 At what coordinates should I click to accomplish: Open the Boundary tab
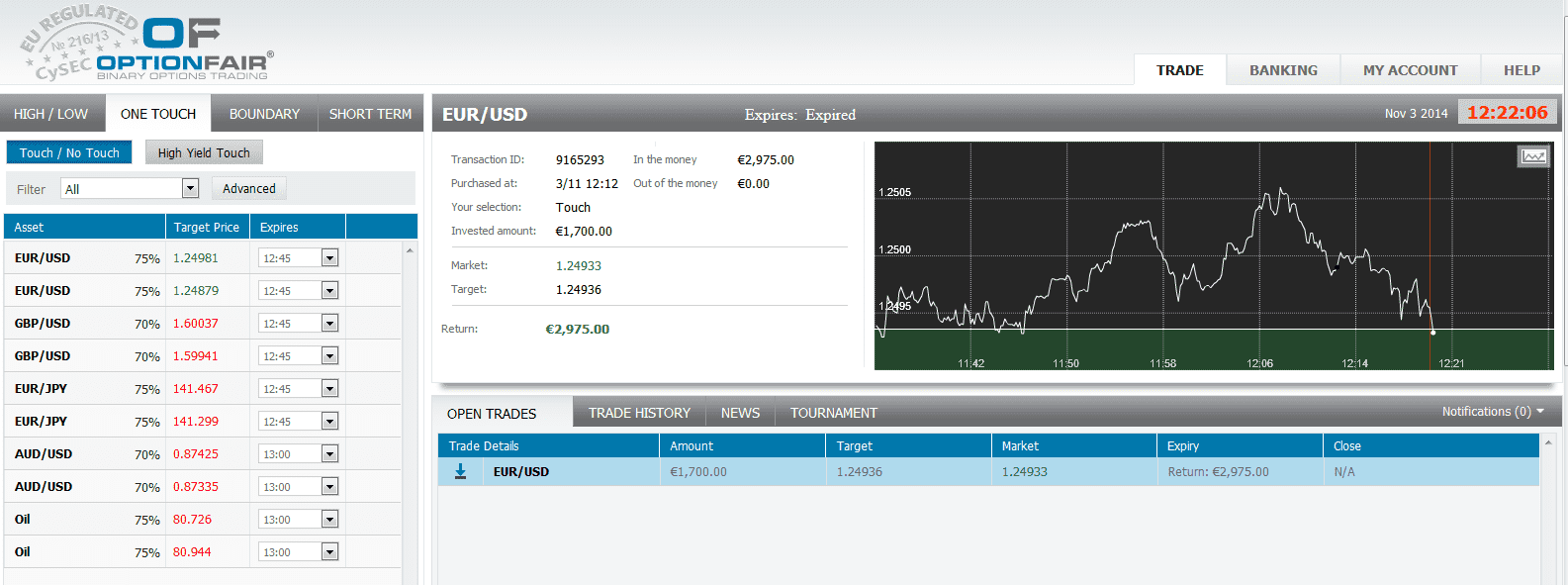click(x=264, y=114)
